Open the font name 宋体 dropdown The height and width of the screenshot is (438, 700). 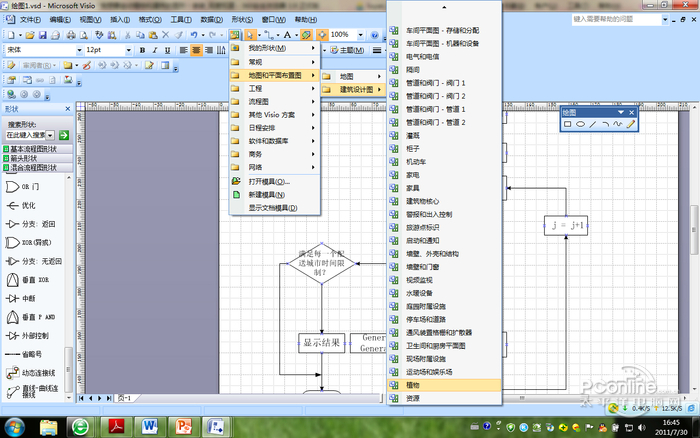(79, 50)
